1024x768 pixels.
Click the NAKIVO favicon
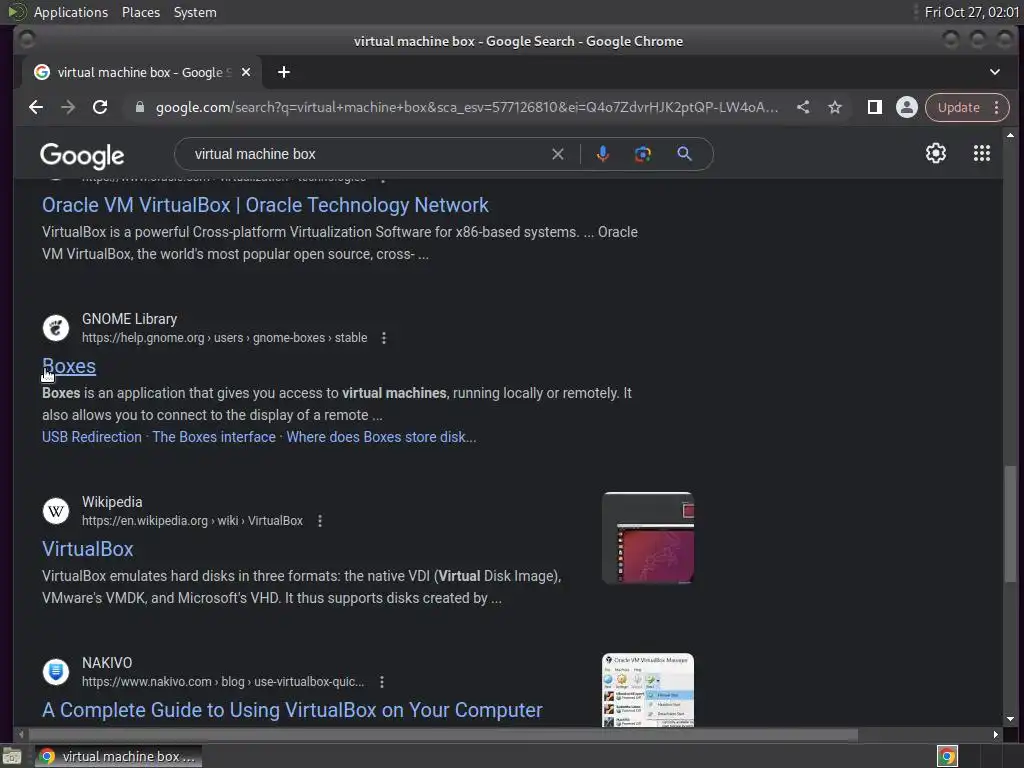56,671
